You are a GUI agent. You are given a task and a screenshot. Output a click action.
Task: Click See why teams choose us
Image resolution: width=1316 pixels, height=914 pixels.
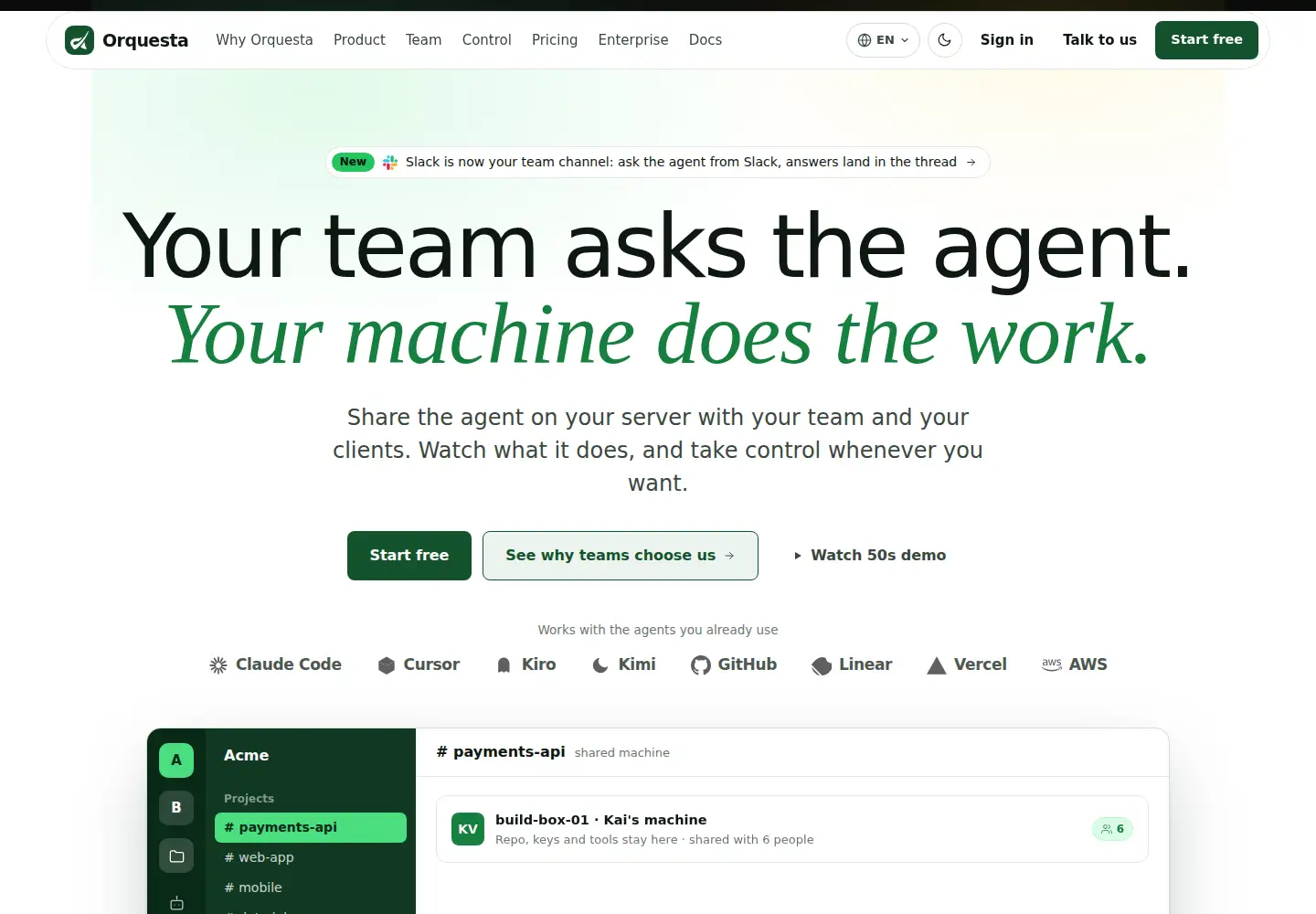point(621,556)
